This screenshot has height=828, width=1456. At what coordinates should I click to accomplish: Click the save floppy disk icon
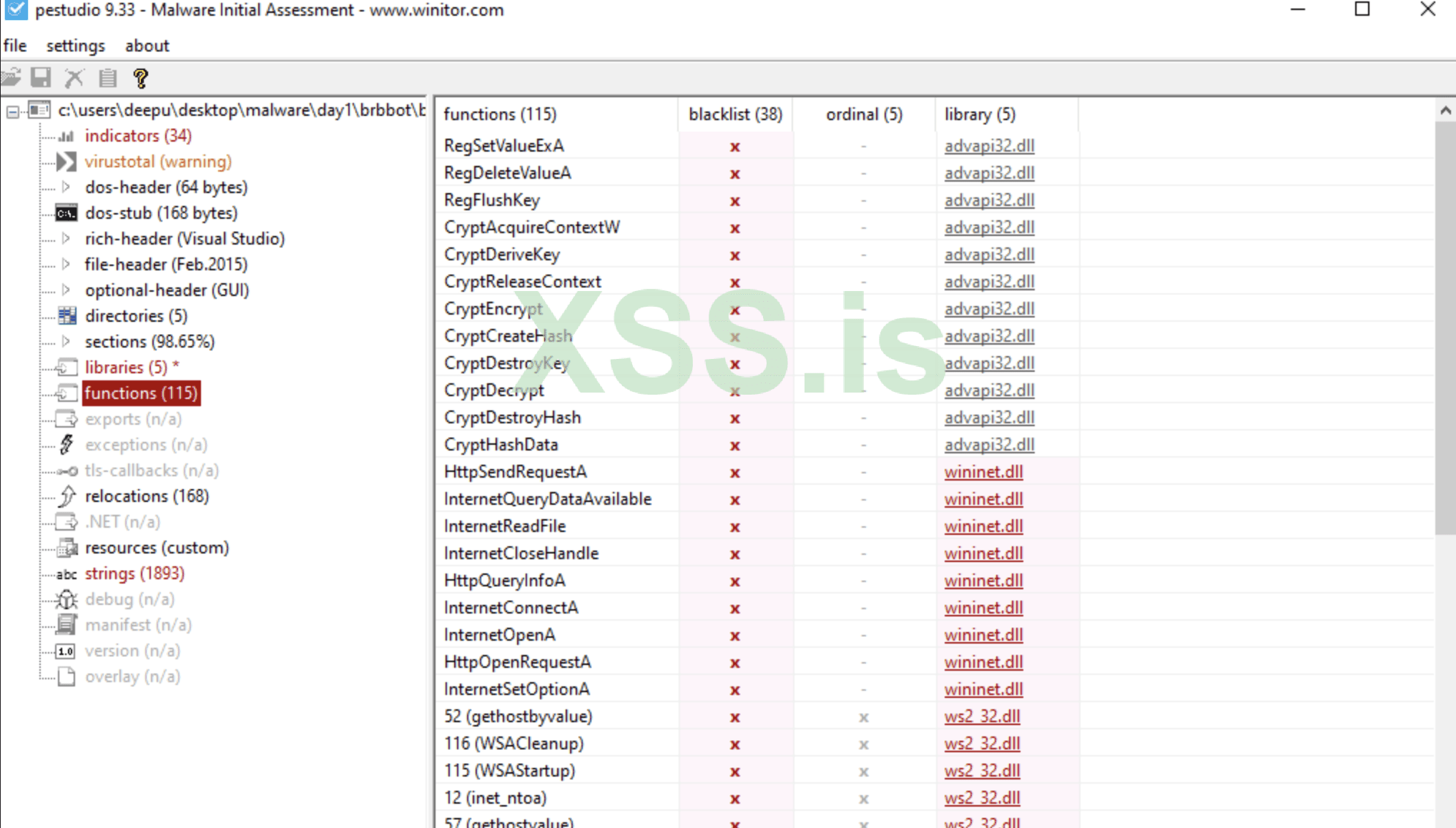pyautogui.click(x=41, y=77)
